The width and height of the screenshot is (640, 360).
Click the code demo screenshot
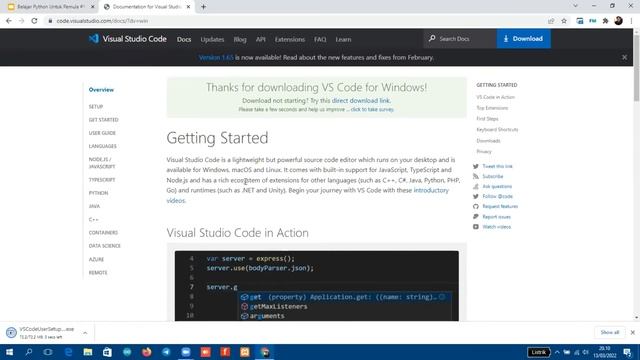point(317,286)
